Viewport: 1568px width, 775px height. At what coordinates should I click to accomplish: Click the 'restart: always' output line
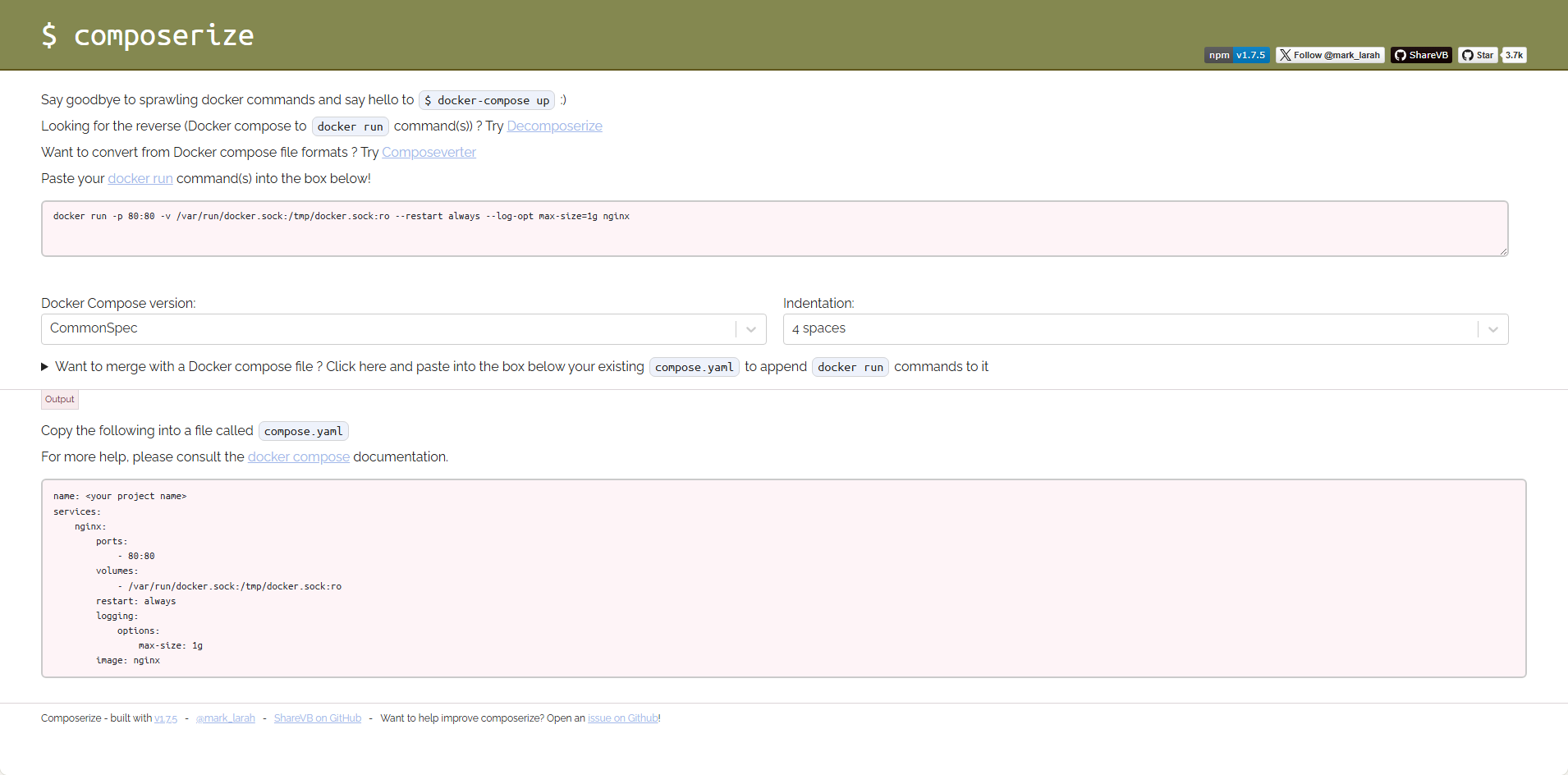click(x=136, y=601)
